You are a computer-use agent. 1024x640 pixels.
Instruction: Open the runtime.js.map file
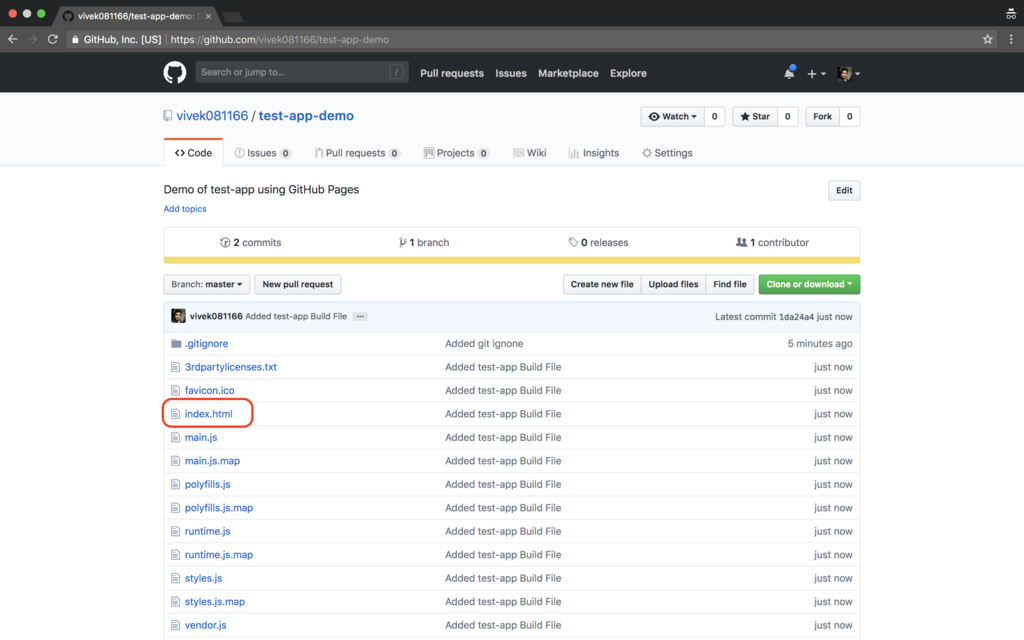(219, 555)
